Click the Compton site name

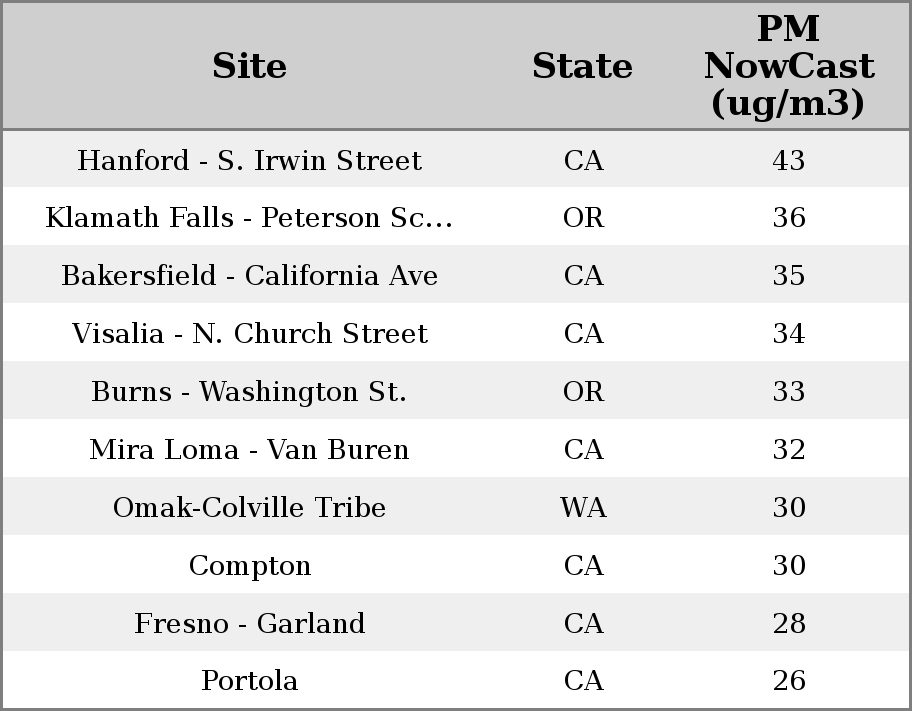(x=249, y=566)
